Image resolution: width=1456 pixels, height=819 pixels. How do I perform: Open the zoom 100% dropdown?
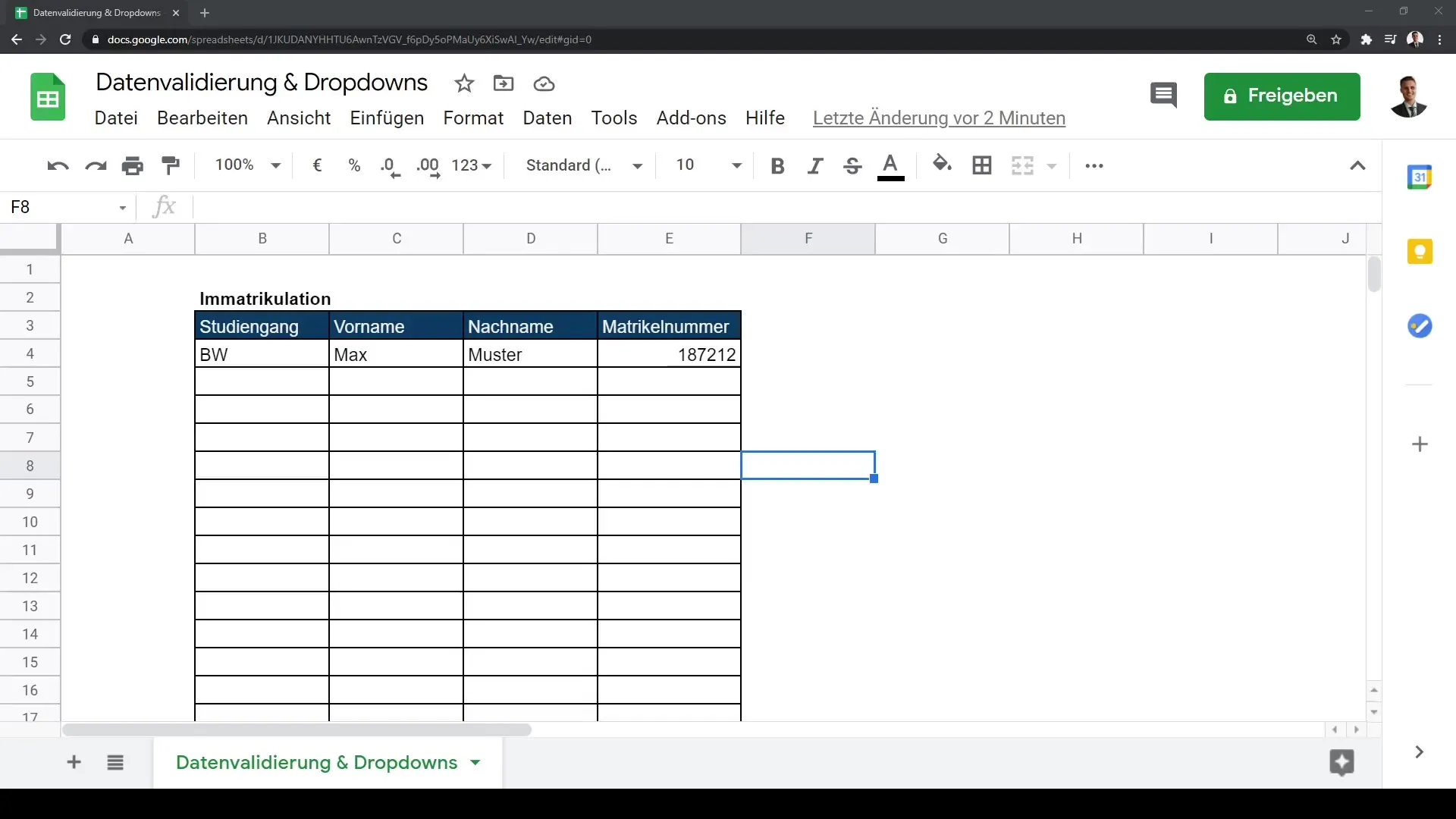[x=248, y=165]
